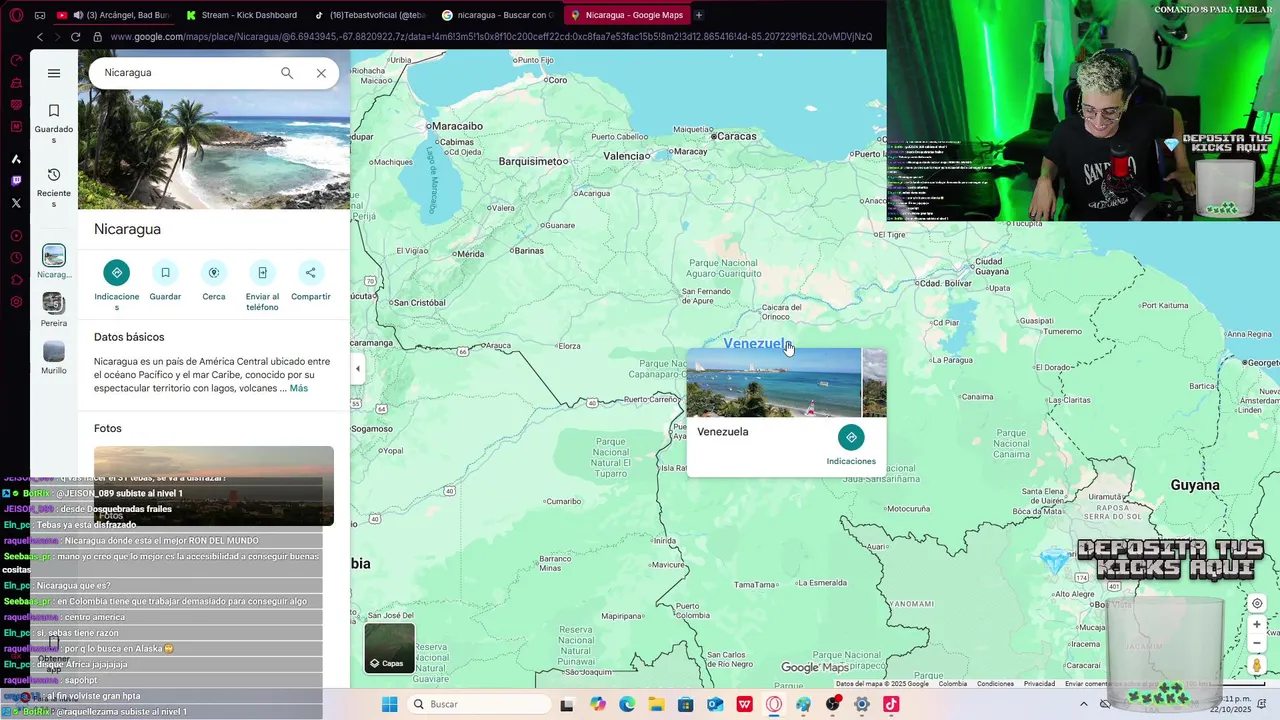1280x720 pixels.
Task: Open TikTok app from taskbar
Action: pyautogui.click(x=891, y=704)
